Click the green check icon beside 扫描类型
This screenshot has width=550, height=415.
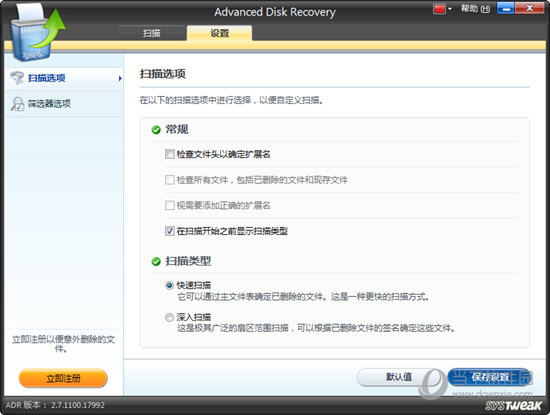(x=156, y=261)
